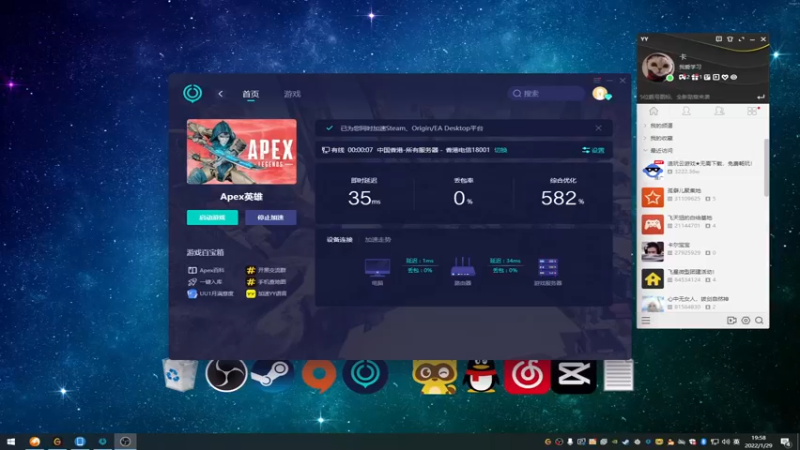Click the enter arrow in YY channel input

pos(761,97)
